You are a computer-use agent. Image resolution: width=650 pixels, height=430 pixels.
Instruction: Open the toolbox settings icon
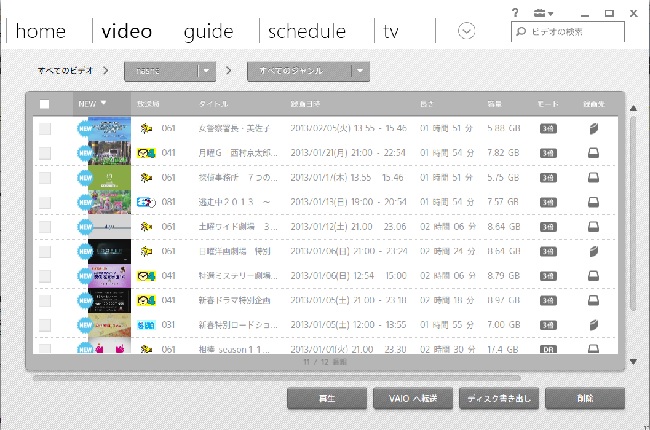click(x=539, y=13)
